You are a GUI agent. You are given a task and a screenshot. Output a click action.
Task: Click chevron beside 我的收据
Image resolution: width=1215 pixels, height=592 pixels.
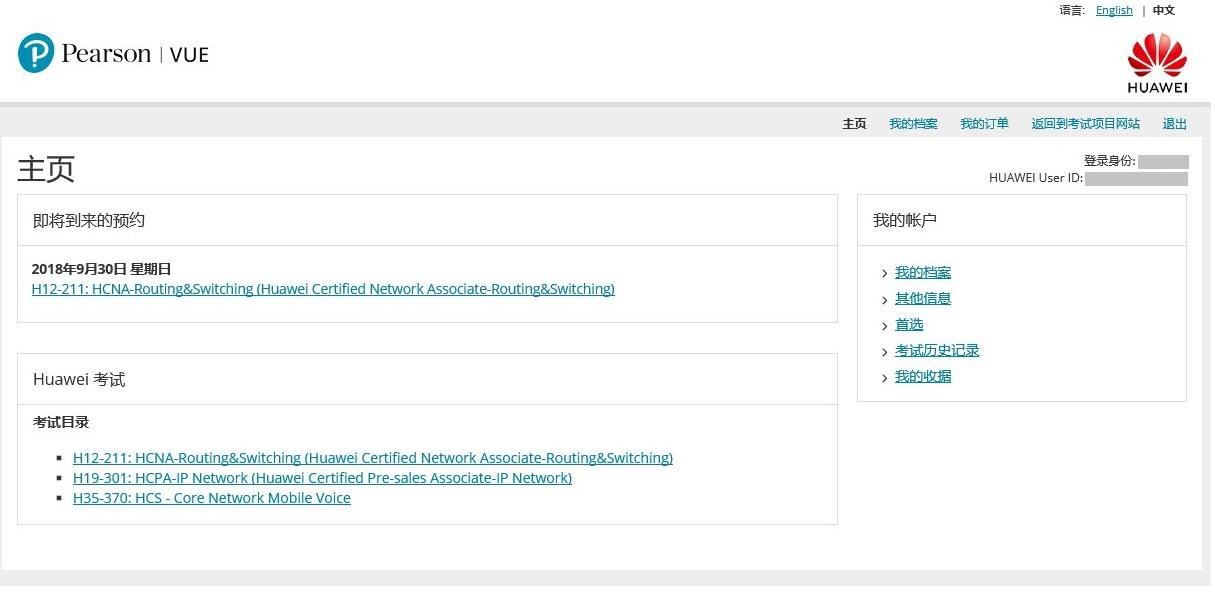tap(885, 378)
